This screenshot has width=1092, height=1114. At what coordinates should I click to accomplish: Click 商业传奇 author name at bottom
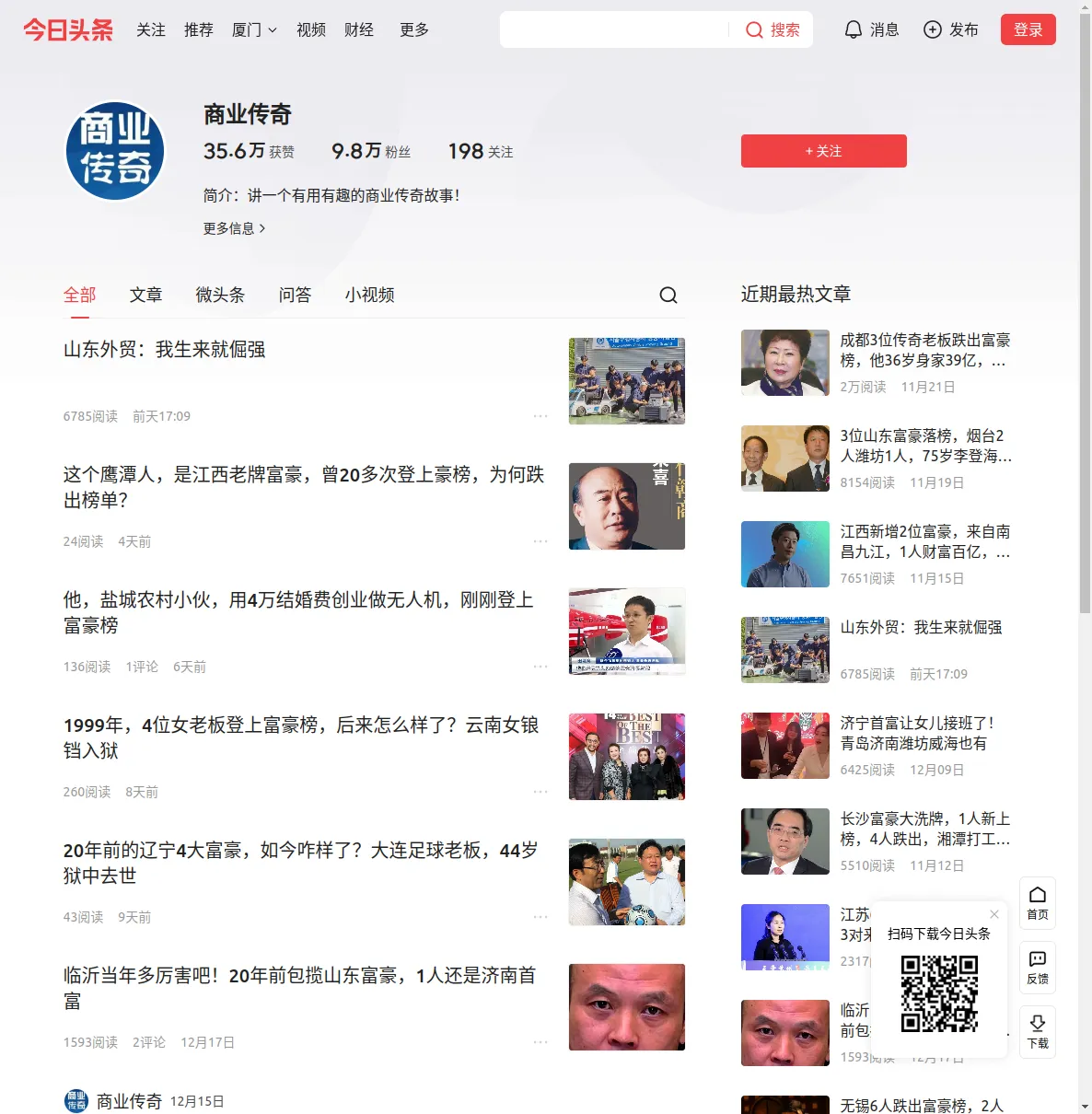pyautogui.click(x=130, y=1101)
